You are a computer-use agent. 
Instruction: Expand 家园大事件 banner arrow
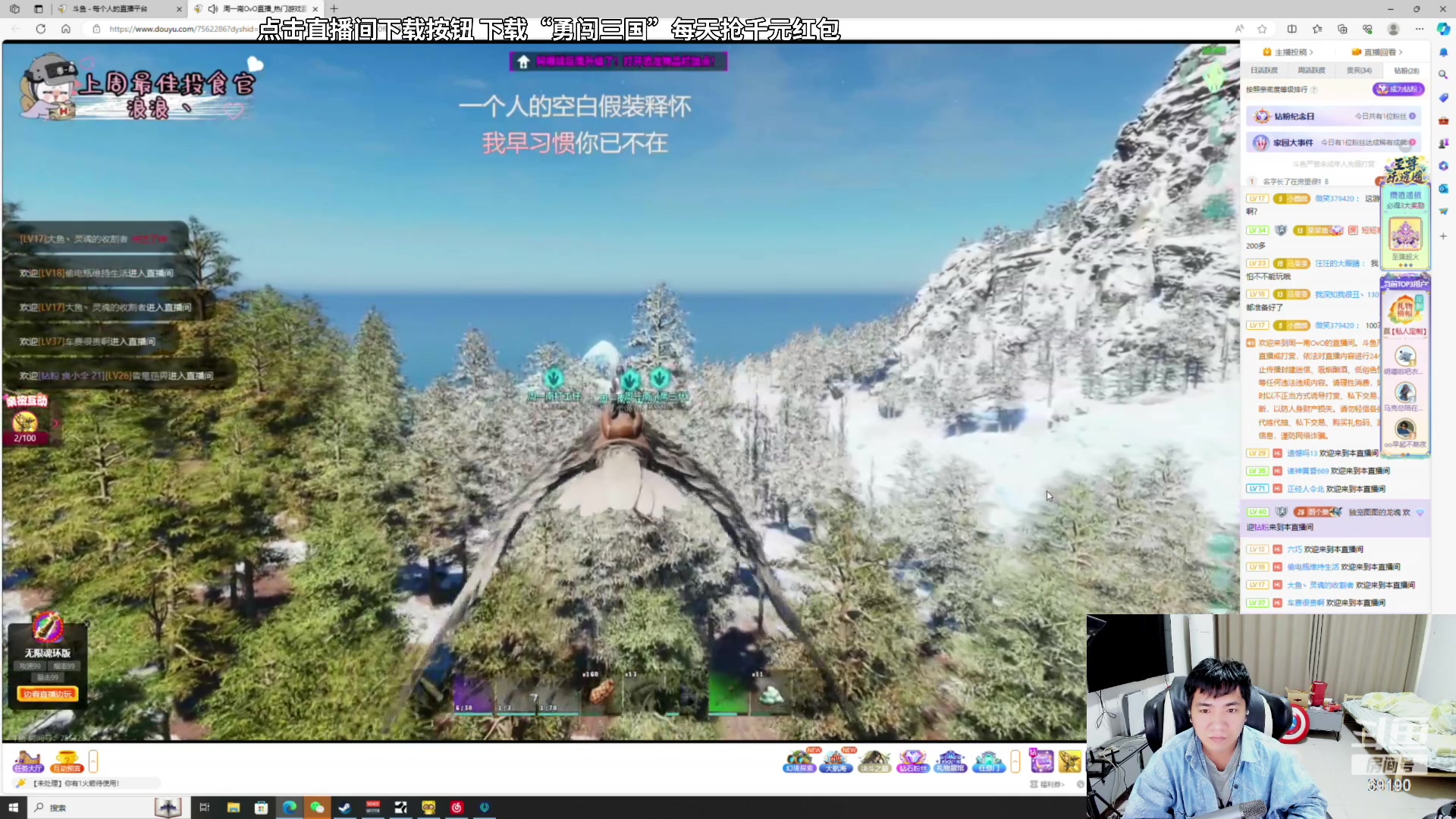coord(1412,142)
